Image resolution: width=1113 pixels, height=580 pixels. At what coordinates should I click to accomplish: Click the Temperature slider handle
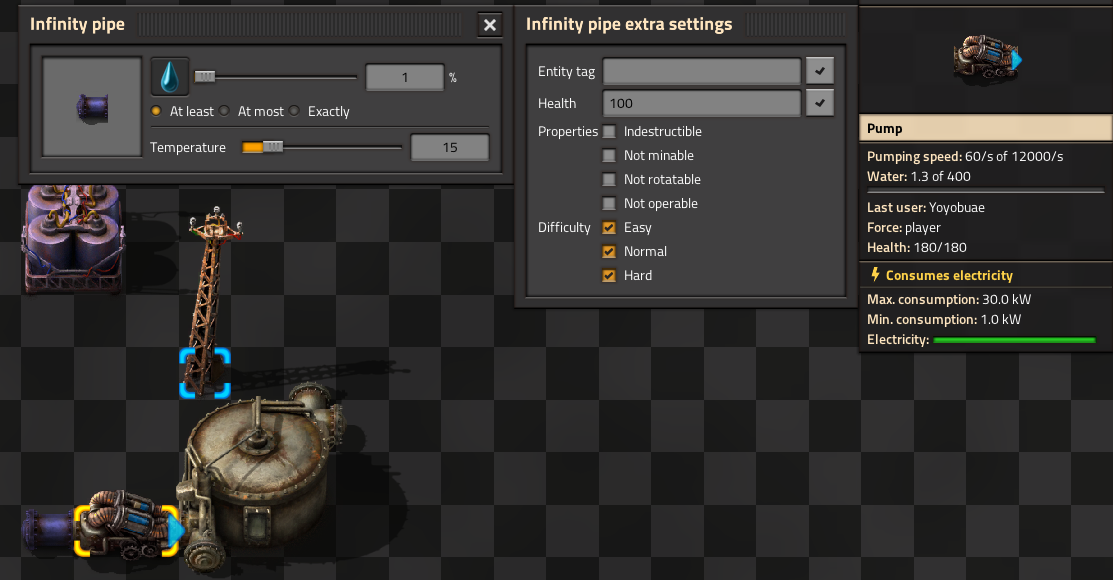pyautogui.click(x=271, y=147)
